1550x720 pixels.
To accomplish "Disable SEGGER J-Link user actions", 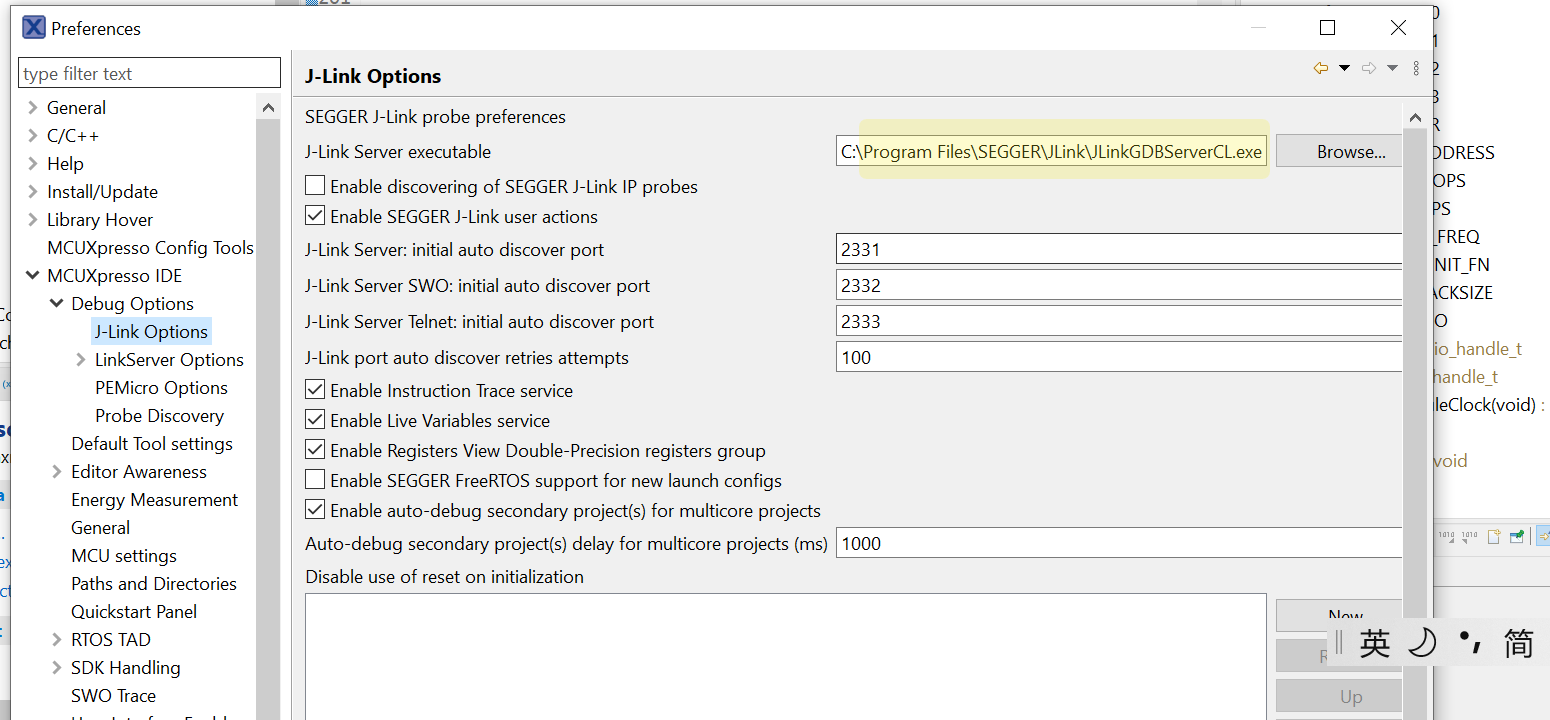I will click(x=314, y=216).
